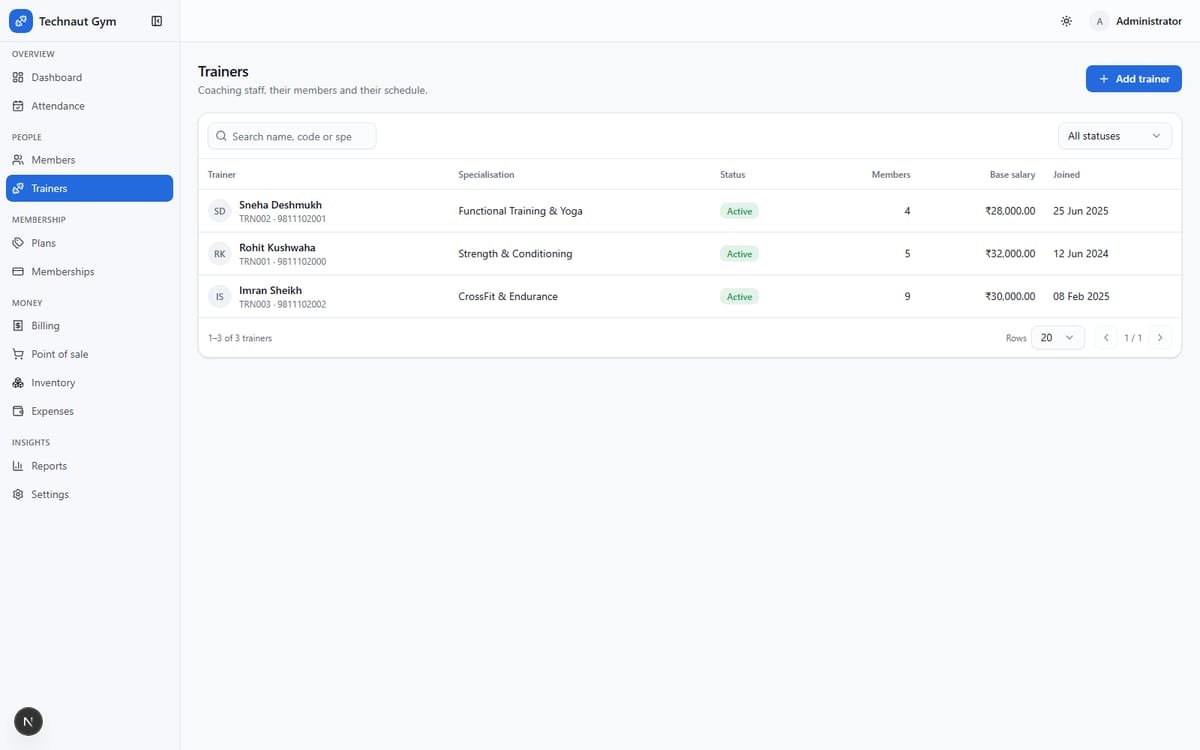Click the Technaut Gym logo icon
This screenshot has width=1200, height=750.
tap(21, 21)
